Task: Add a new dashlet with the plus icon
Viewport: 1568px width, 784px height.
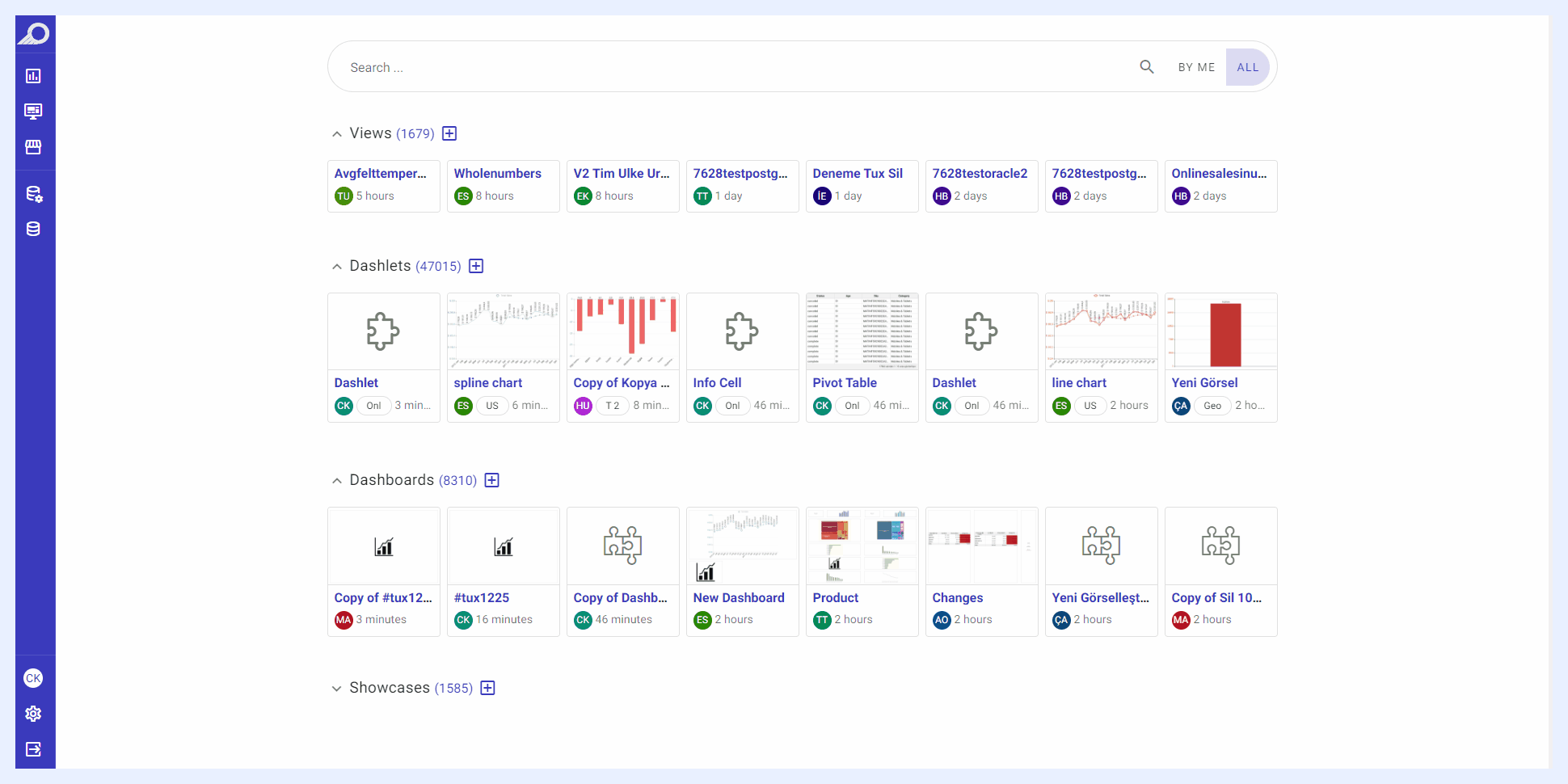Action: (x=477, y=266)
